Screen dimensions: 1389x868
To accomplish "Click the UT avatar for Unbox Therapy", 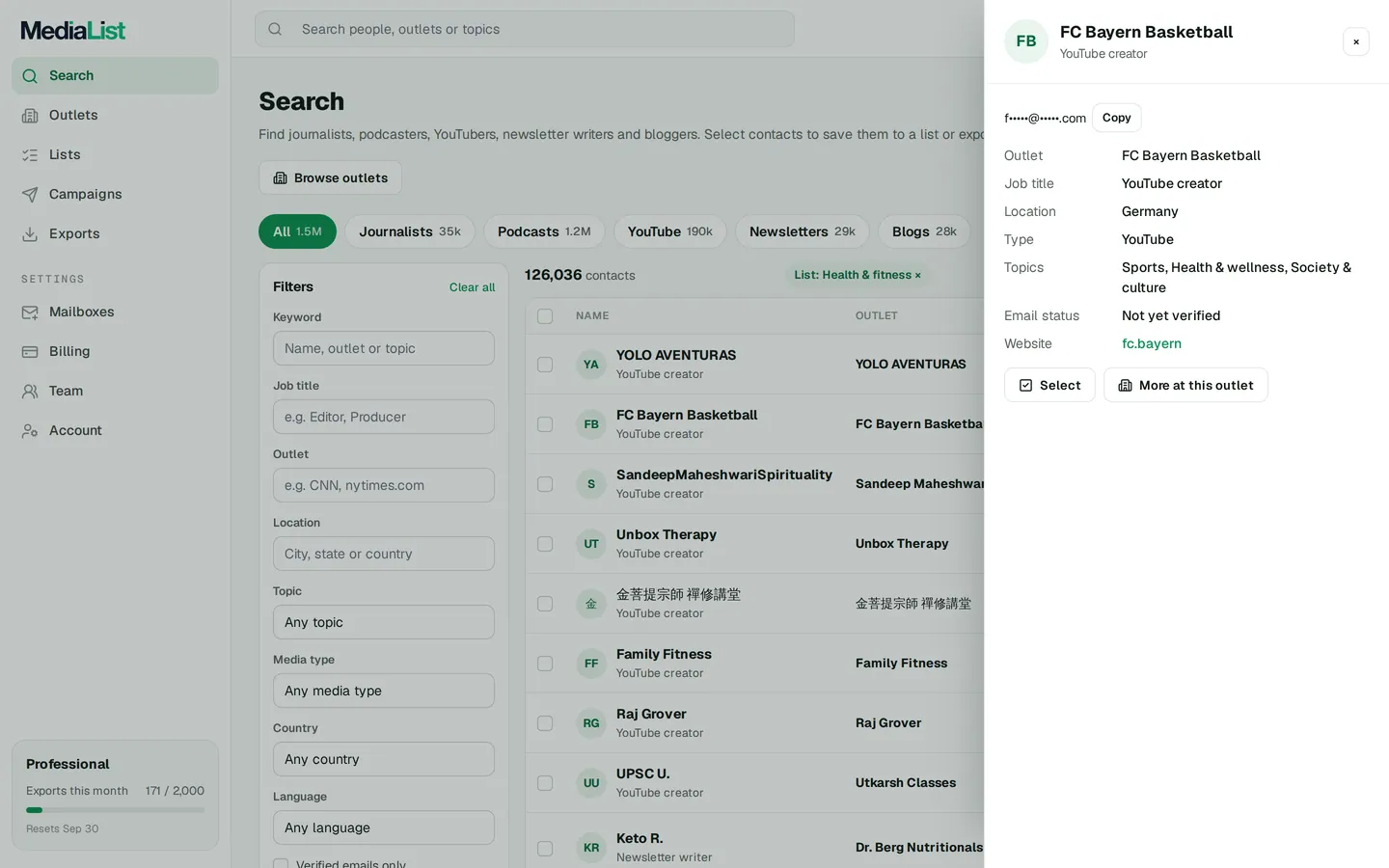I will [591, 544].
